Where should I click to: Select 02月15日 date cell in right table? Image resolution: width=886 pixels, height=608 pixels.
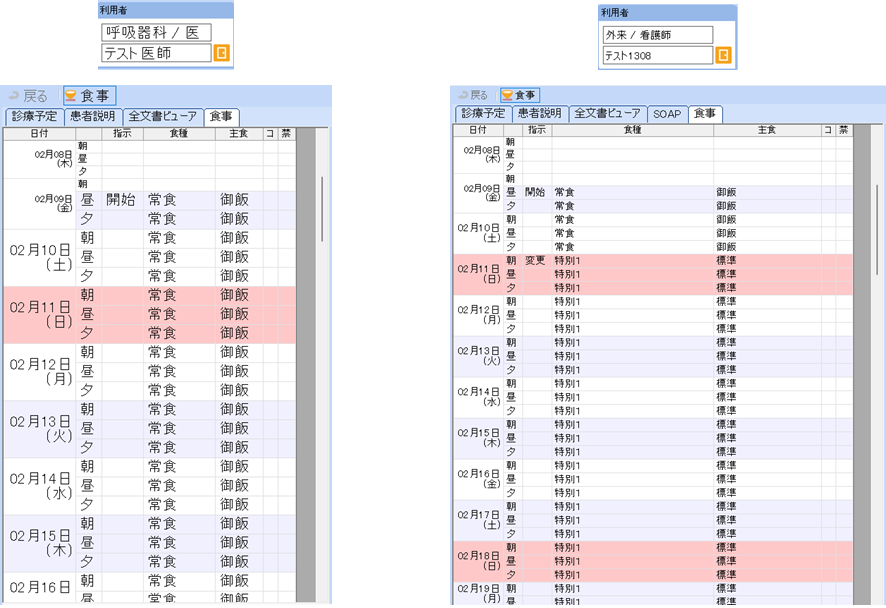click(478, 438)
